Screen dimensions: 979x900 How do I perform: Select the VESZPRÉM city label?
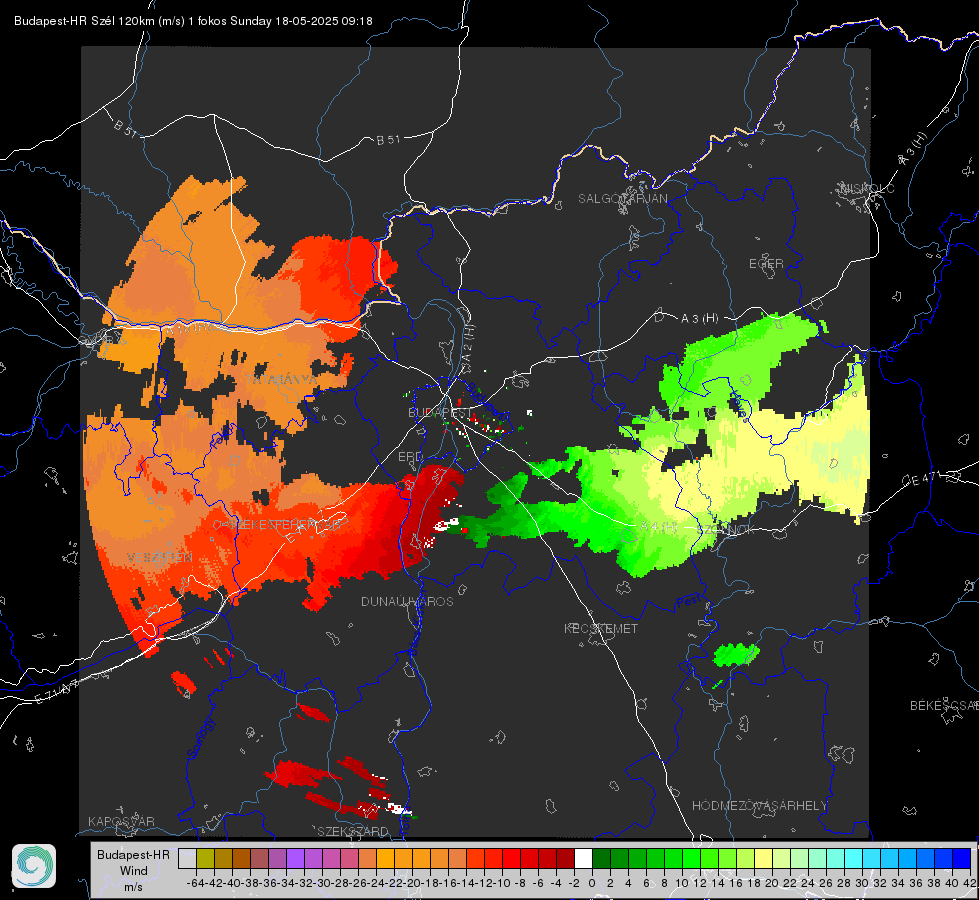(160, 557)
